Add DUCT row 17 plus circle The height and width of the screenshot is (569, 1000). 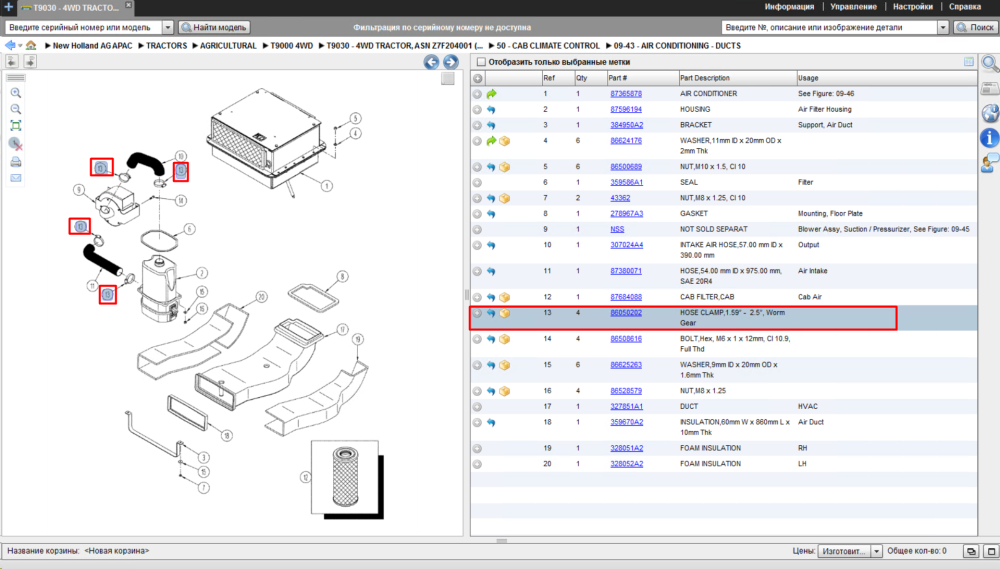pos(477,407)
